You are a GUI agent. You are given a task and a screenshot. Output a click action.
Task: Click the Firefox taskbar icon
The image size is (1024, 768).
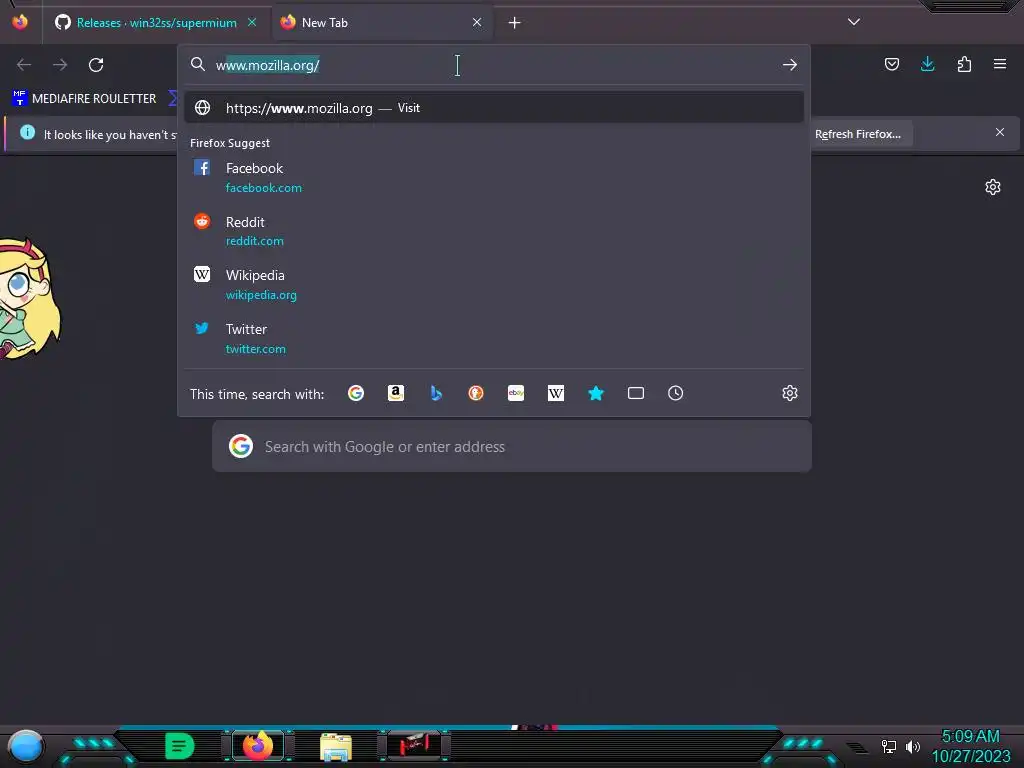[x=258, y=746]
